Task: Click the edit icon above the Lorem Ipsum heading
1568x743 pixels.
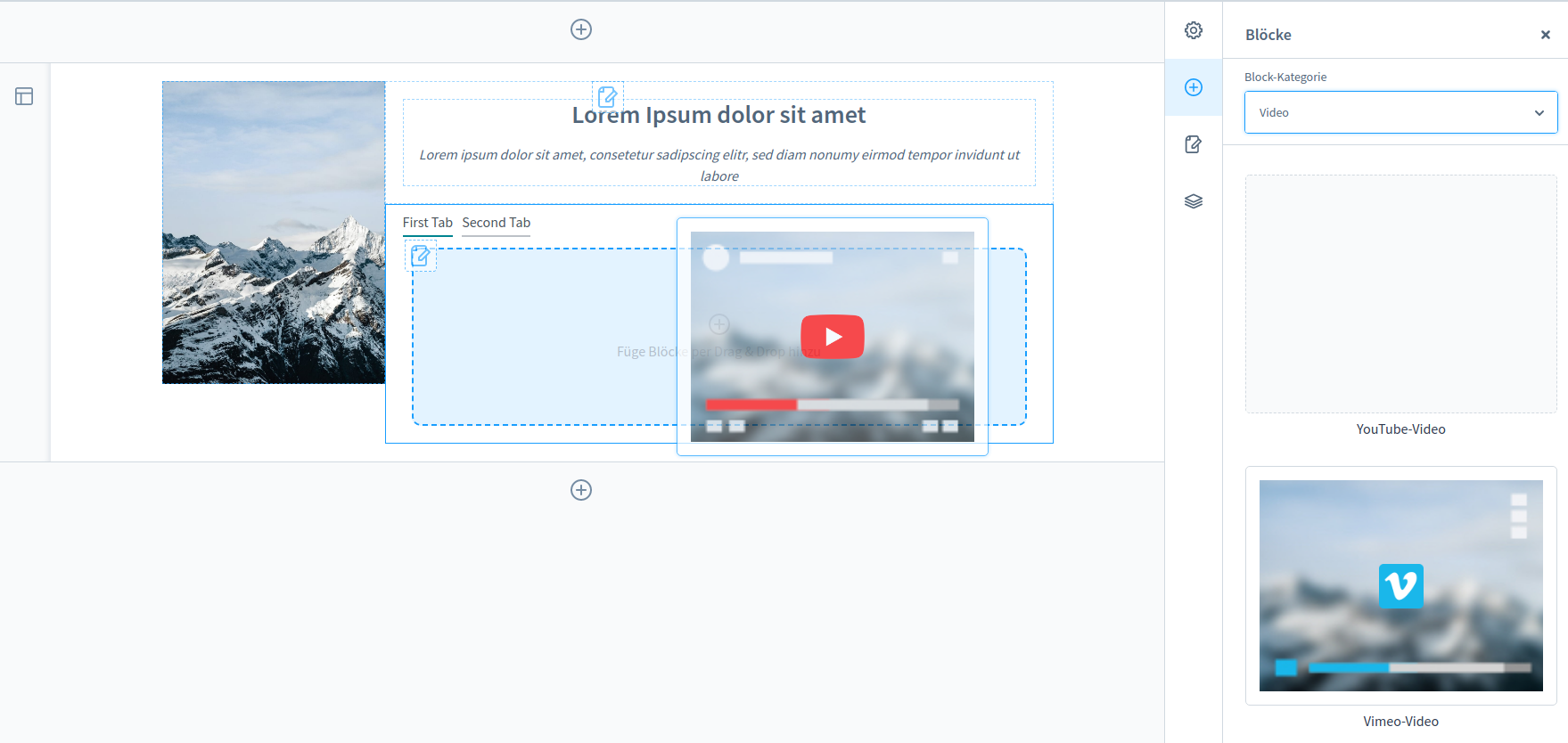Action: point(607,96)
